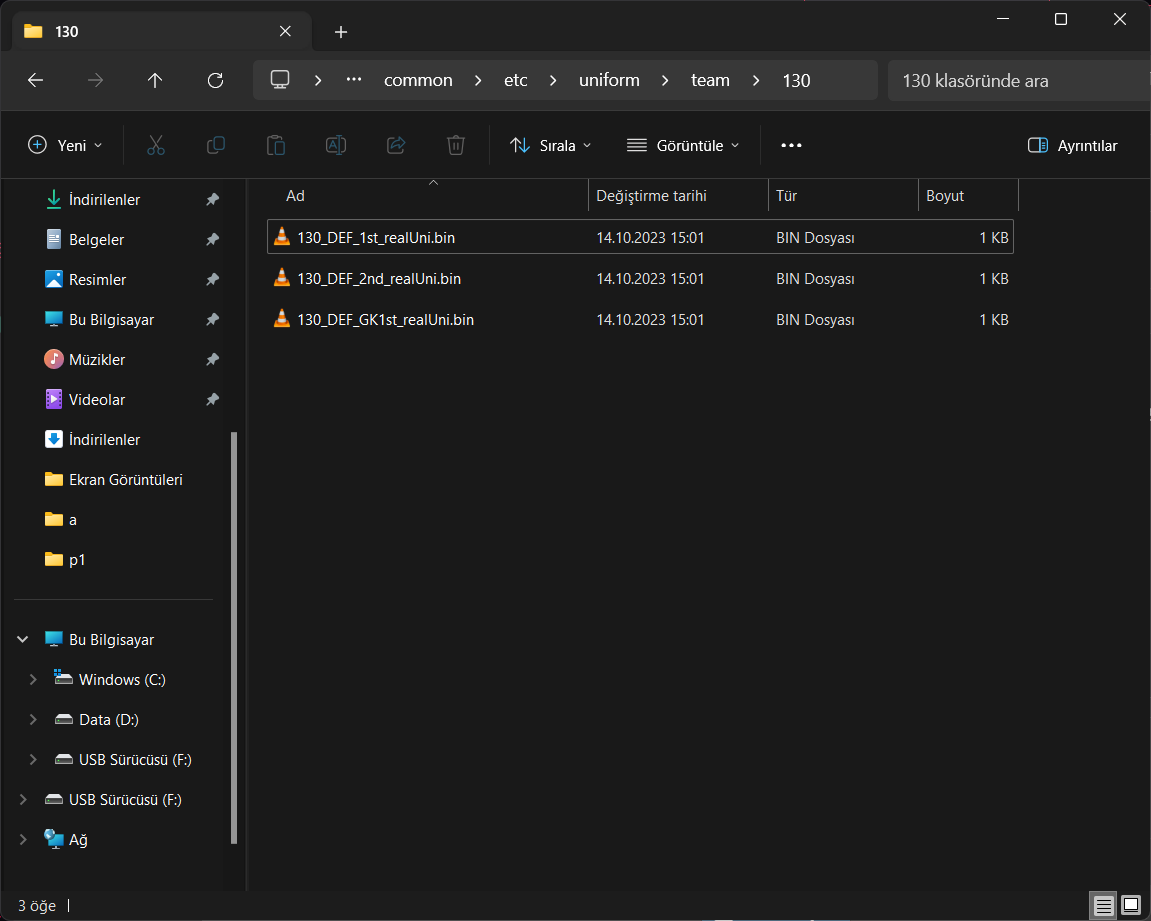Open the Yeni new item menu
This screenshot has width=1151, height=921.
click(x=65, y=145)
